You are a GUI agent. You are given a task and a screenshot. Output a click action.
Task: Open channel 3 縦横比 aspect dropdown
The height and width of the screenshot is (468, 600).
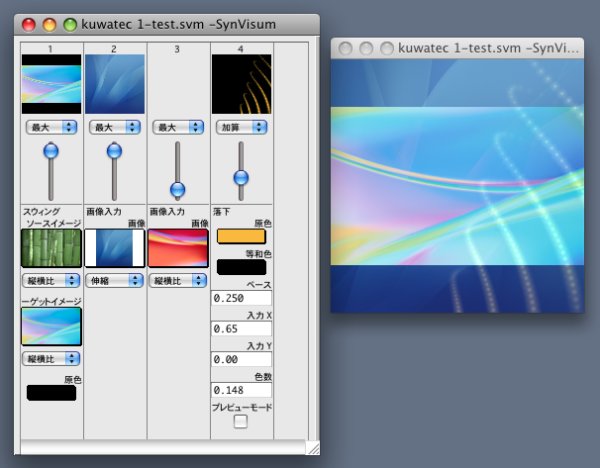(x=178, y=281)
